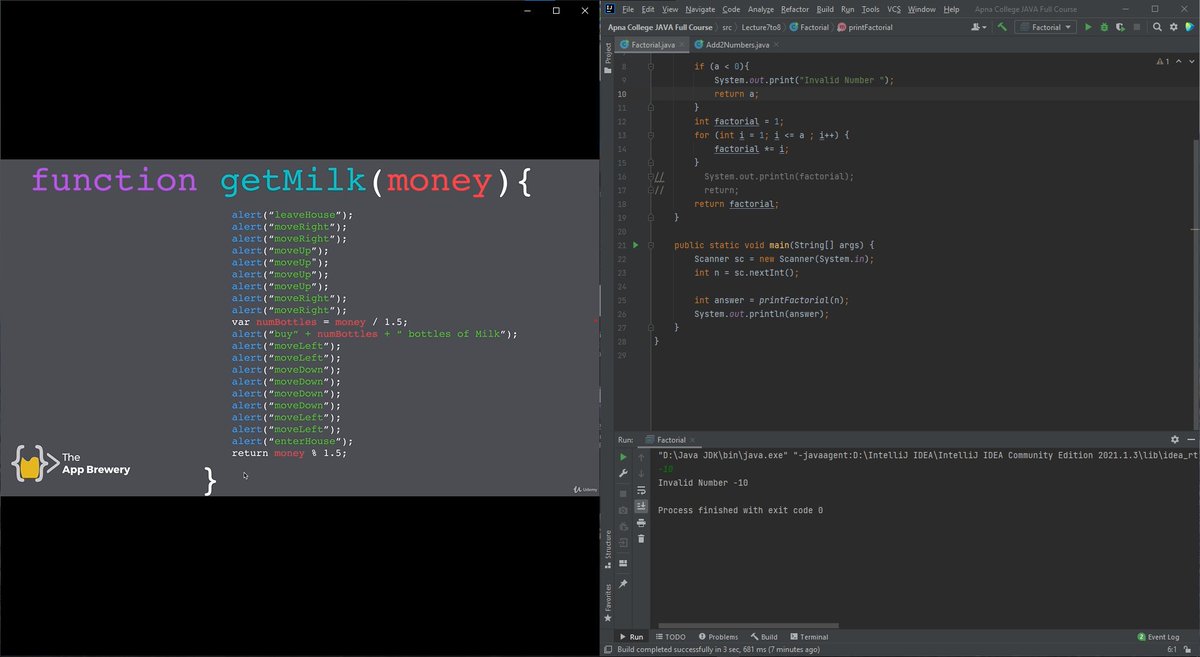Image resolution: width=1200 pixels, height=657 pixels.
Task: Open the Help menu
Action: [951, 9]
